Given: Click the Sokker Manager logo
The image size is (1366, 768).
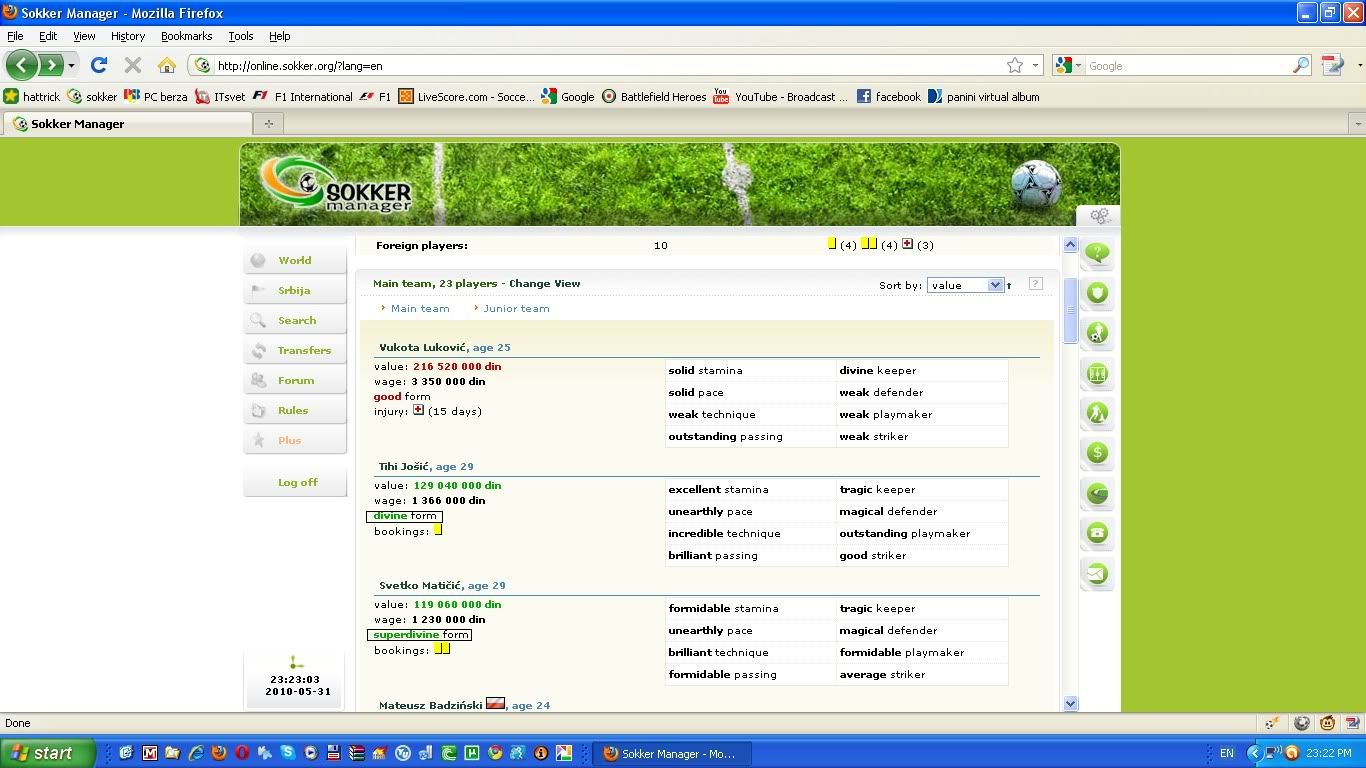Looking at the screenshot, I should click(338, 183).
